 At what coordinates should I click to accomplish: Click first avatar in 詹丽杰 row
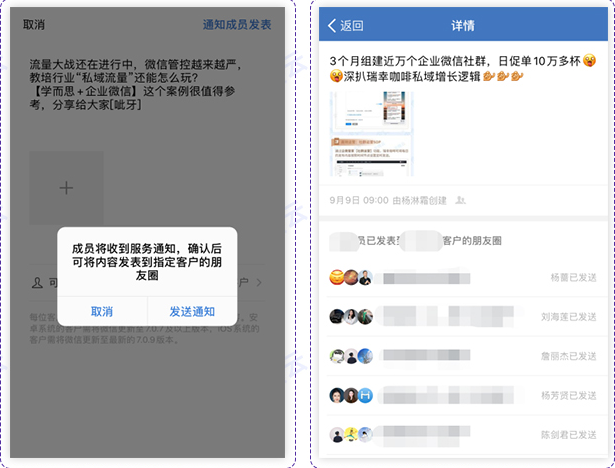(x=337, y=356)
